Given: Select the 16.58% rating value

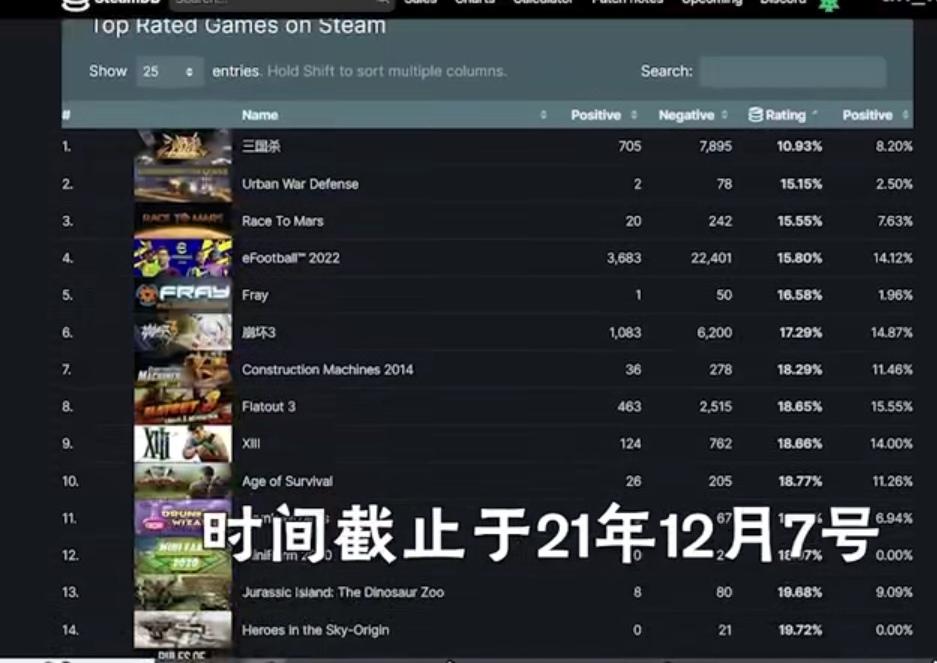Looking at the screenshot, I should [x=800, y=295].
